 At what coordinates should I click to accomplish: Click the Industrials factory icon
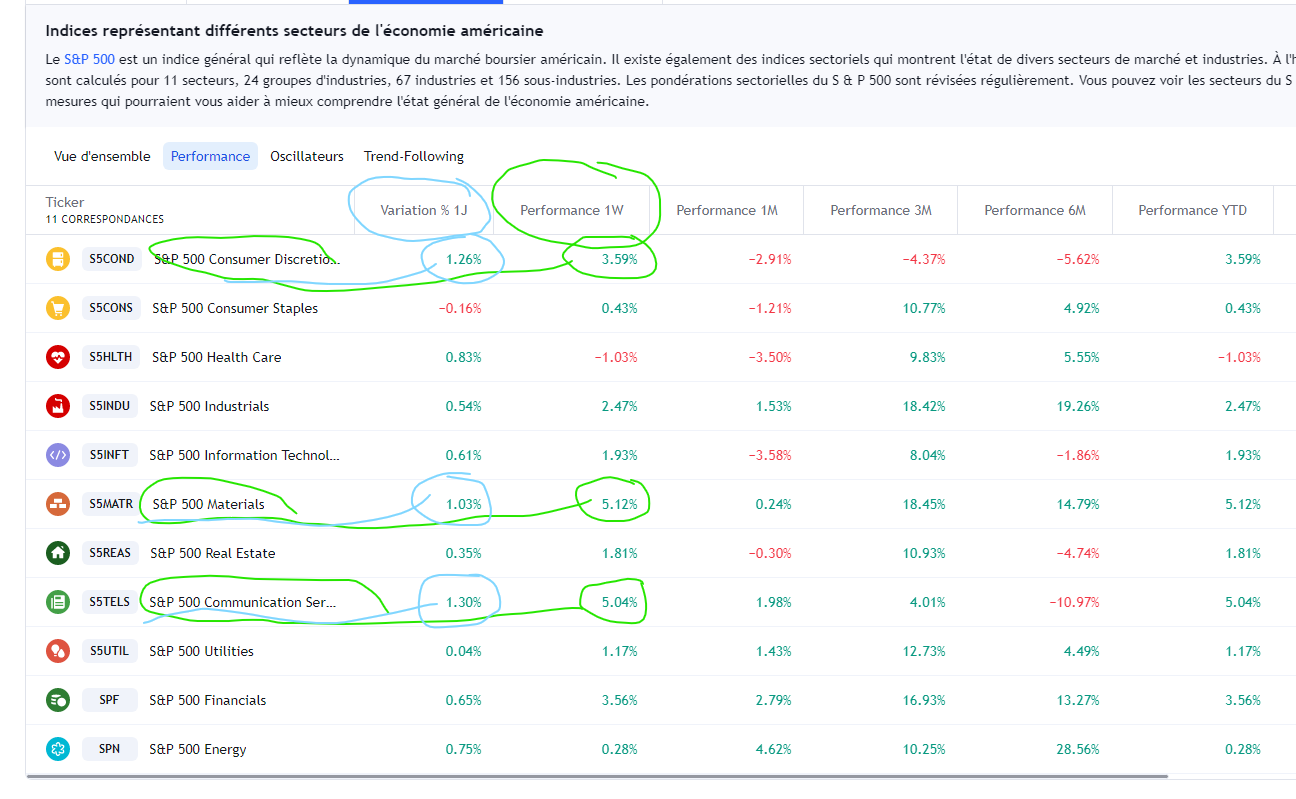point(57,406)
